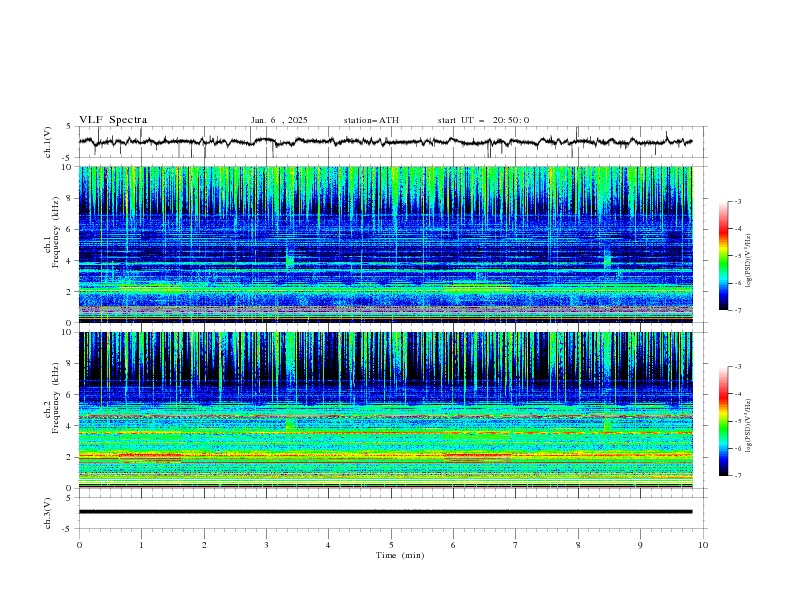Click the "-5" tick on ch.2 colorbar
Screen dimensions: 792x612
pos(737,421)
